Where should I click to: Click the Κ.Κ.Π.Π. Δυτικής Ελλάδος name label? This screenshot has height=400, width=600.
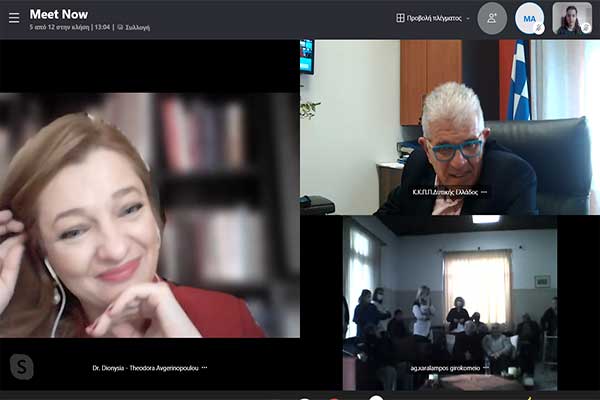point(444,192)
